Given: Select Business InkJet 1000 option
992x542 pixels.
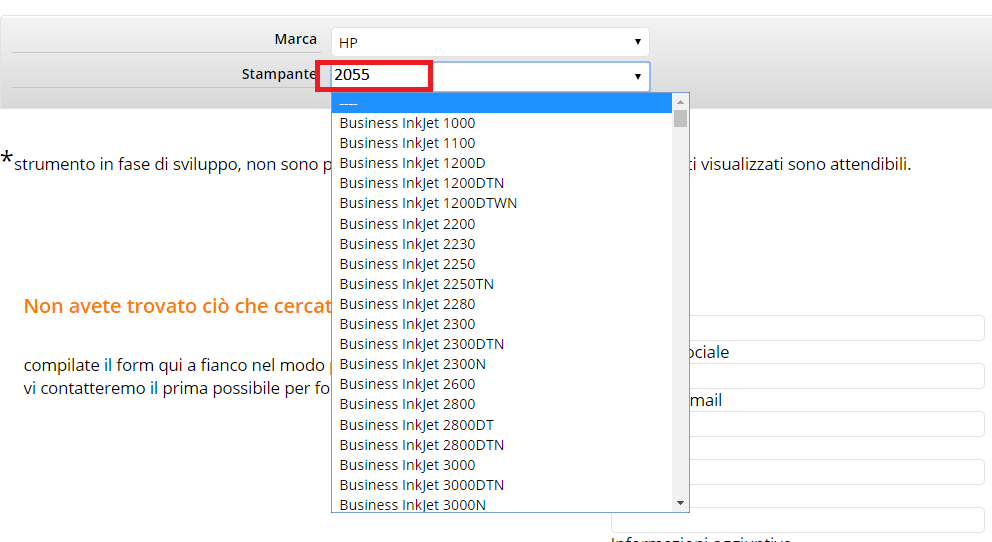Looking at the screenshot, I should coord(408,123).
